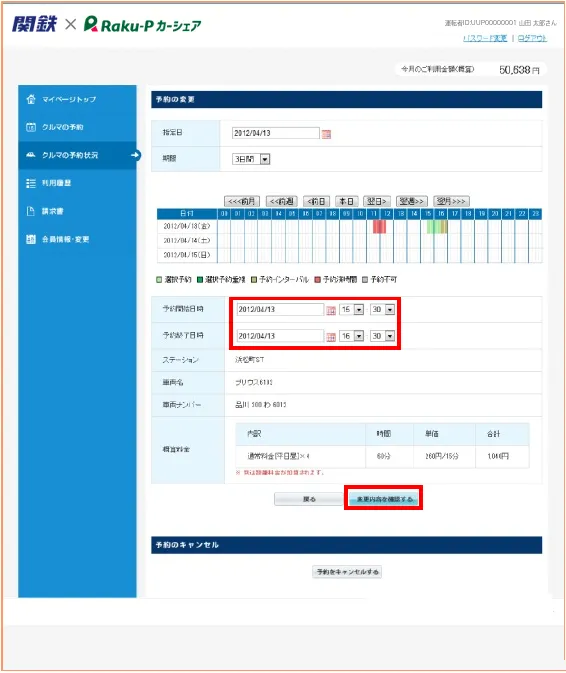Click the 戻る button
The height and width of the screenshot is (673, 566).
(x=309, y=499)
